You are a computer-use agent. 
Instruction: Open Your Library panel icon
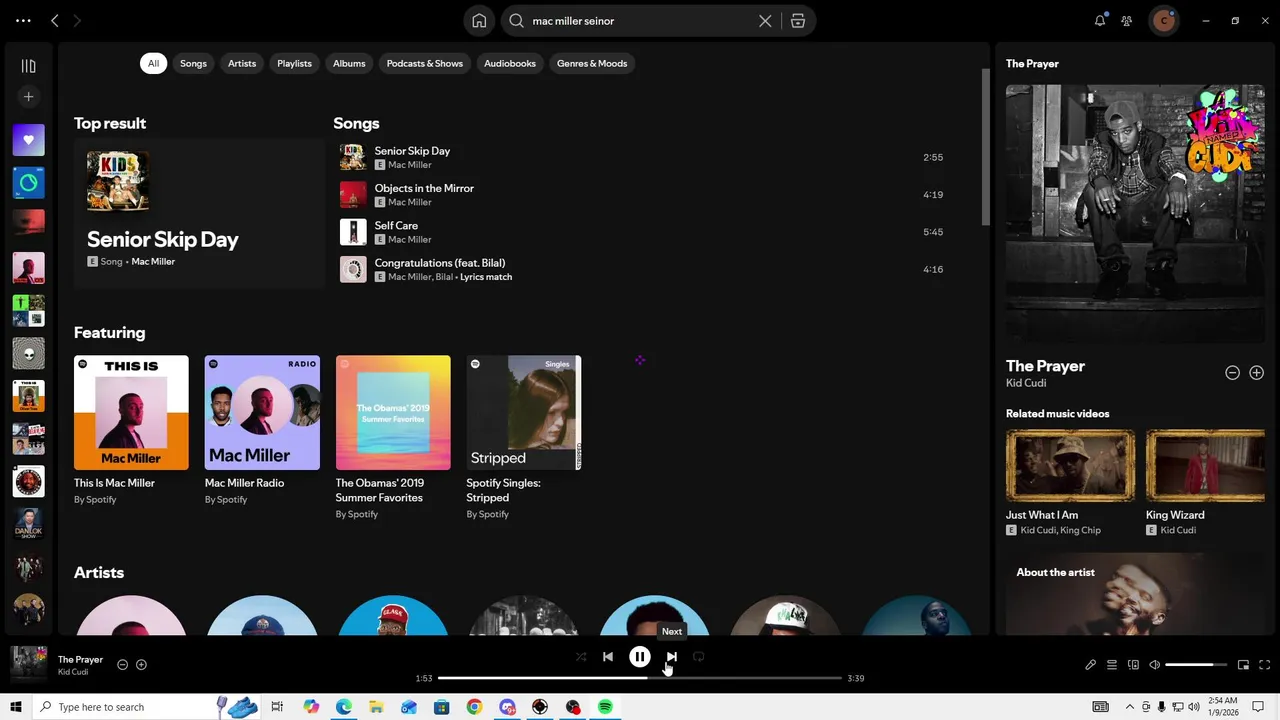pos(28,66)
